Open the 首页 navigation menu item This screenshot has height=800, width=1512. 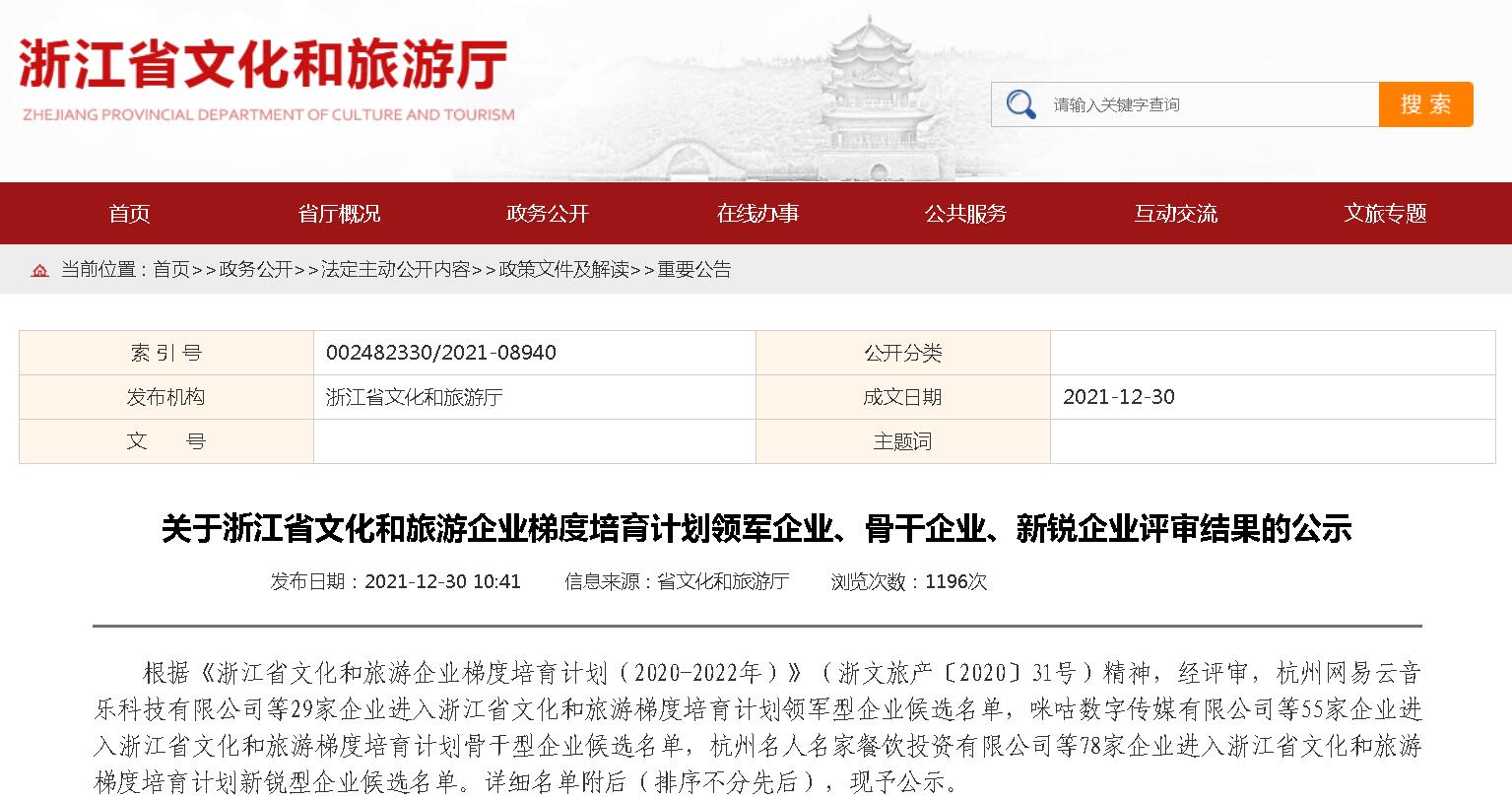129,214
